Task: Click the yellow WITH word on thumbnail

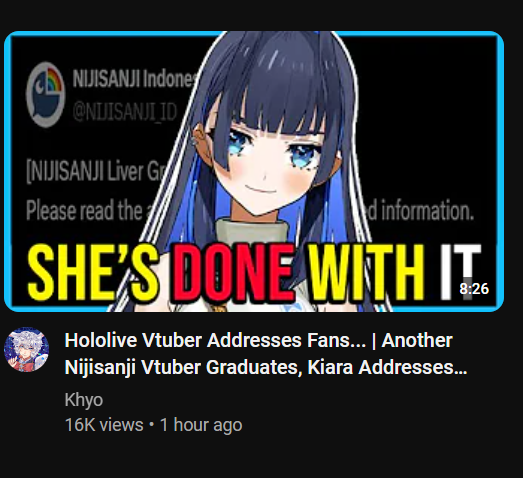Action: point(368,272)
